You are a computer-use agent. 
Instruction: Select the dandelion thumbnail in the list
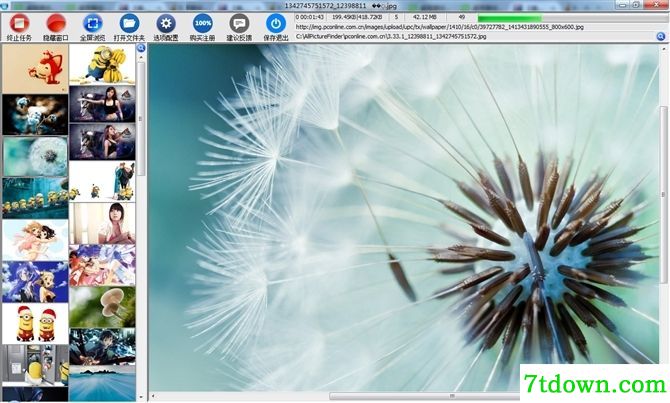(35, 156)
